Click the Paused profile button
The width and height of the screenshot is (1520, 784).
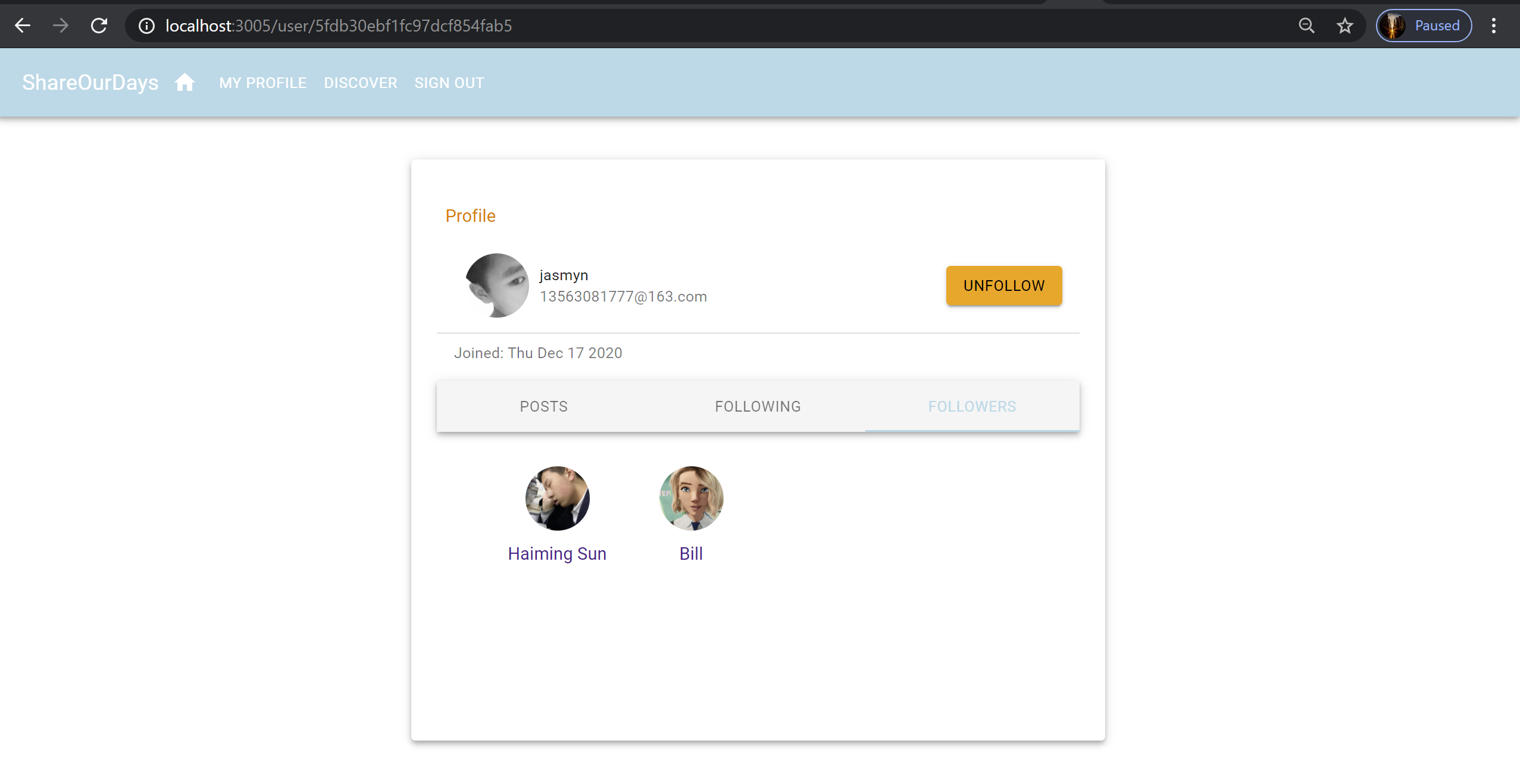[1424, 26]
